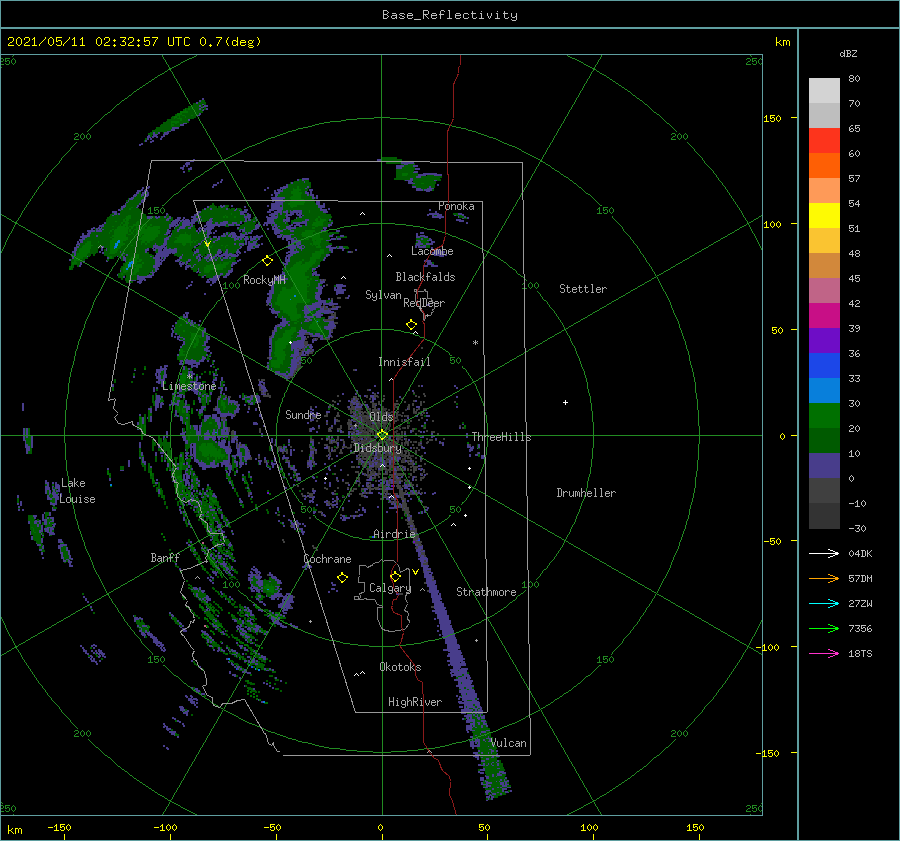Click the white asterisk marker east of Innisfail
Screen dimensions: 900x841
[x=475, y=343]
